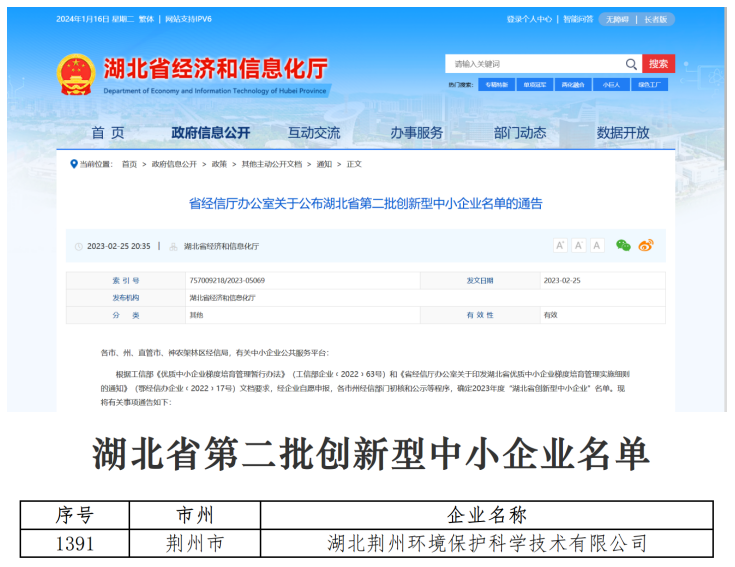
Task: Expand the 办事服务 navigation menu
Action: [416, 133]
